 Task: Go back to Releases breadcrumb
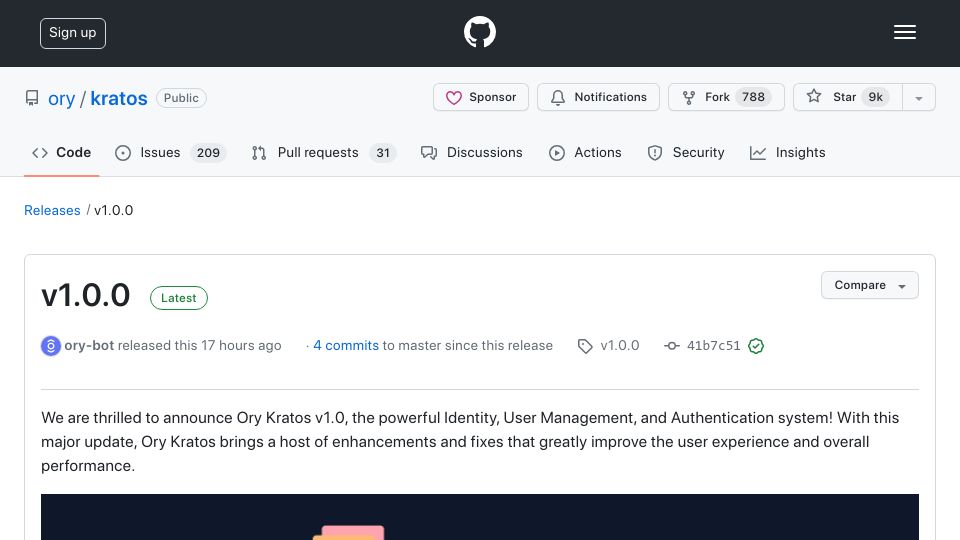(52, 211)
